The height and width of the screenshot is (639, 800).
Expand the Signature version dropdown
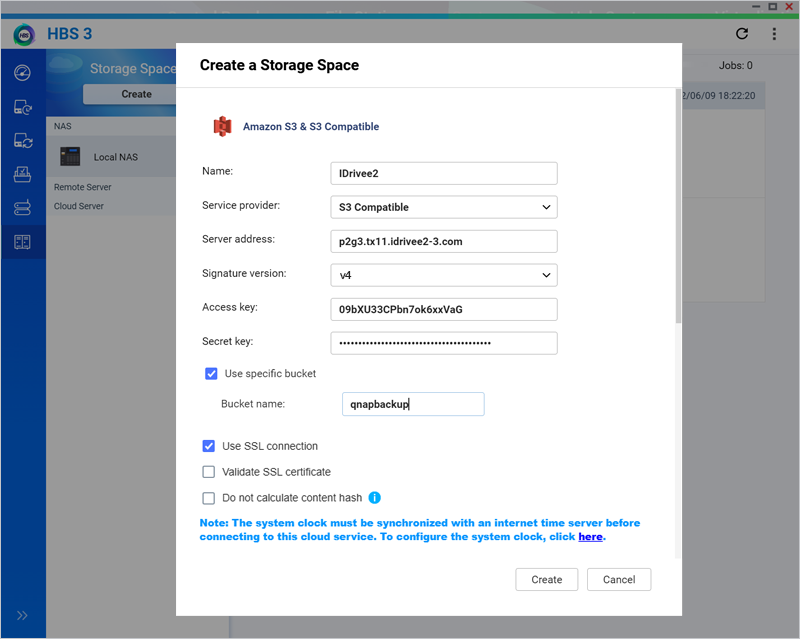coord(443,274)
